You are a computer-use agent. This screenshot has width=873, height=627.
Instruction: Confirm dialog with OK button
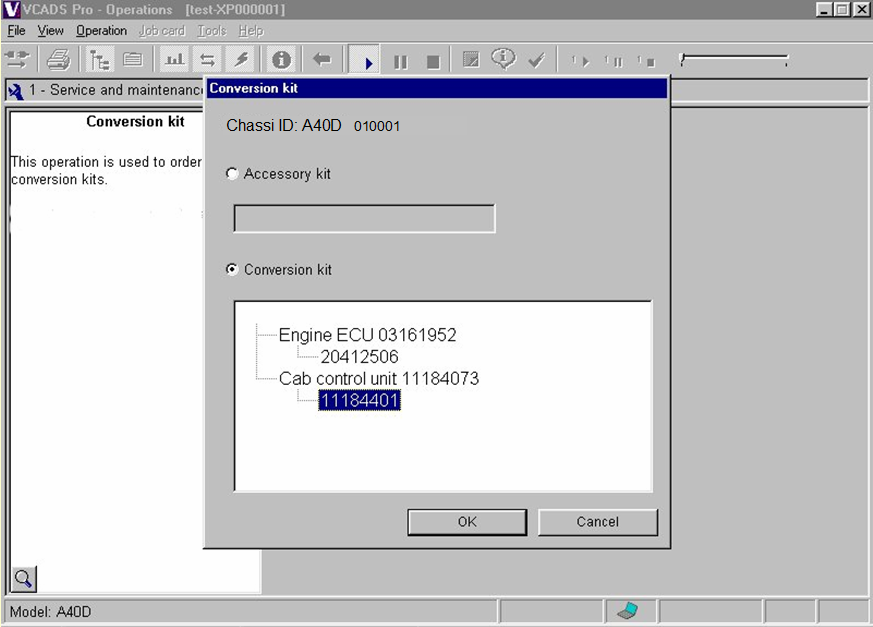[467, 522]
